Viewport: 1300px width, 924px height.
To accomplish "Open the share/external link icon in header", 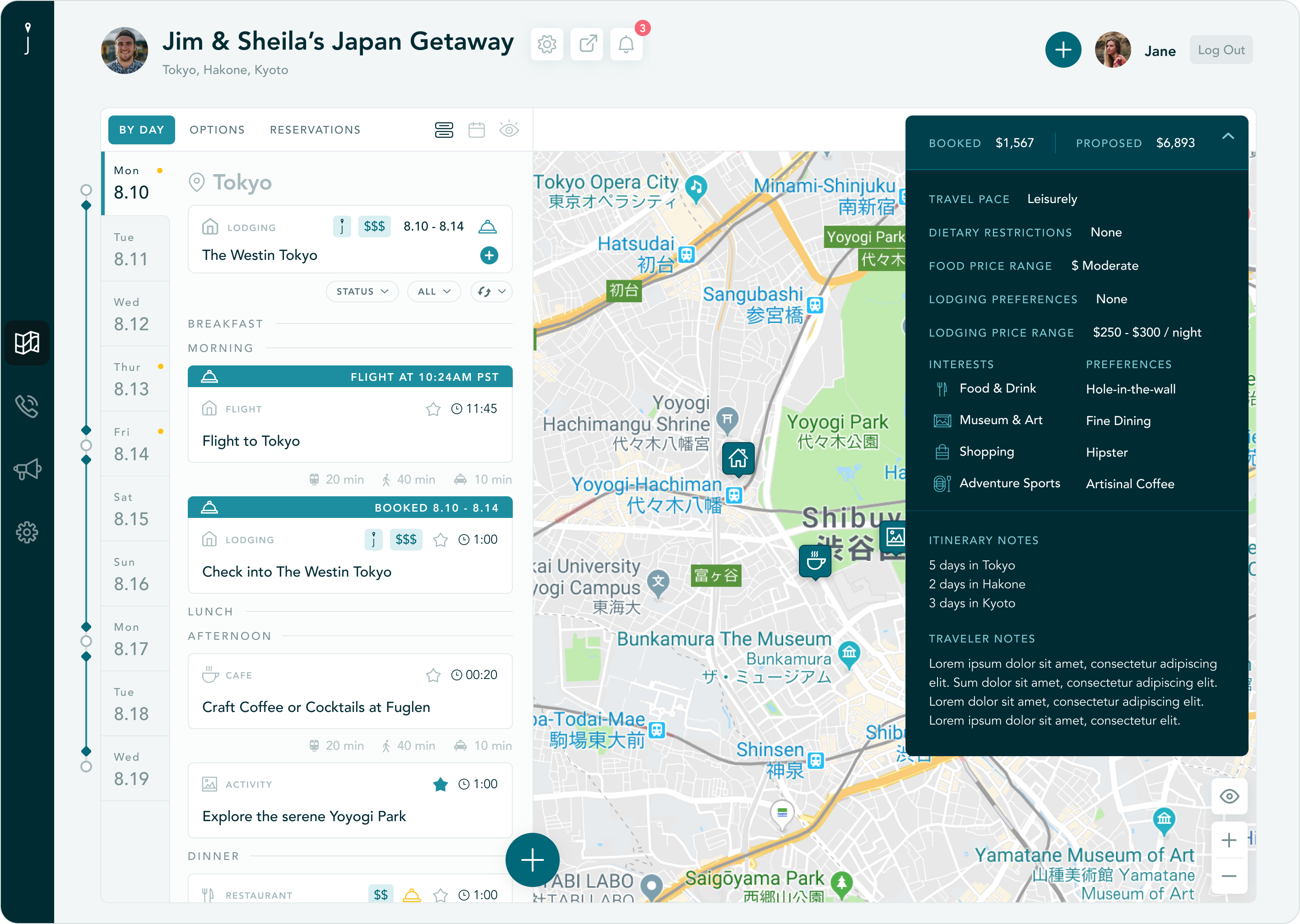I will [x=587, y=44].
